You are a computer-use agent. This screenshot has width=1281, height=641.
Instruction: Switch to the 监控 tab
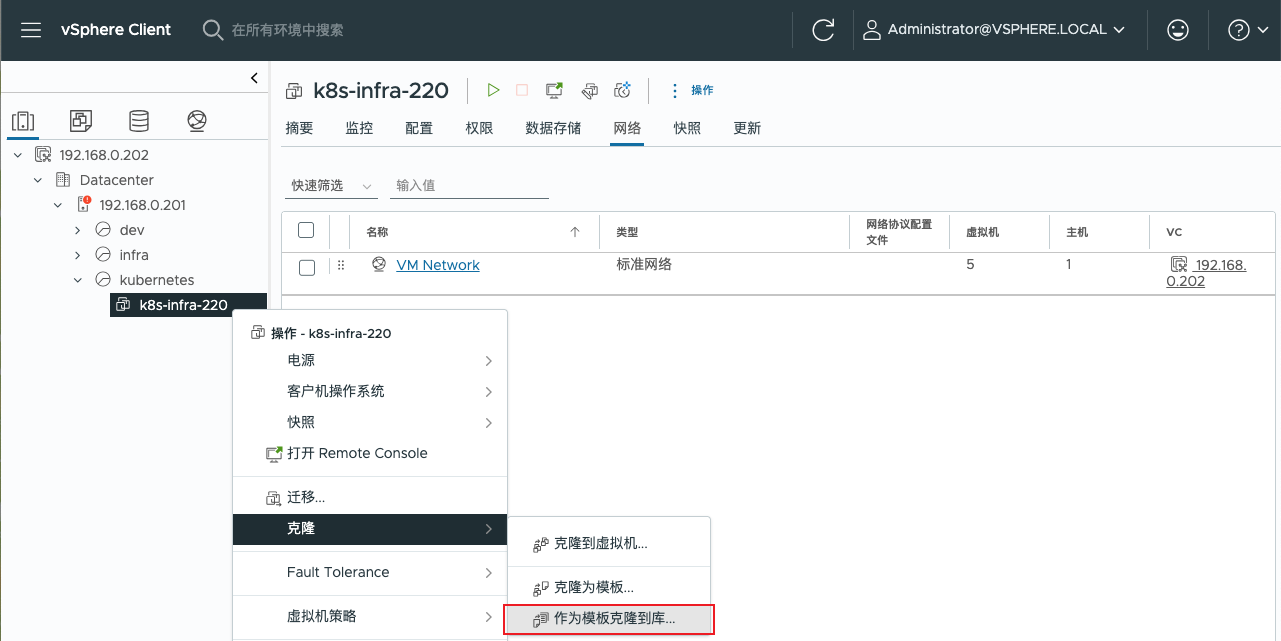point(359,128)
